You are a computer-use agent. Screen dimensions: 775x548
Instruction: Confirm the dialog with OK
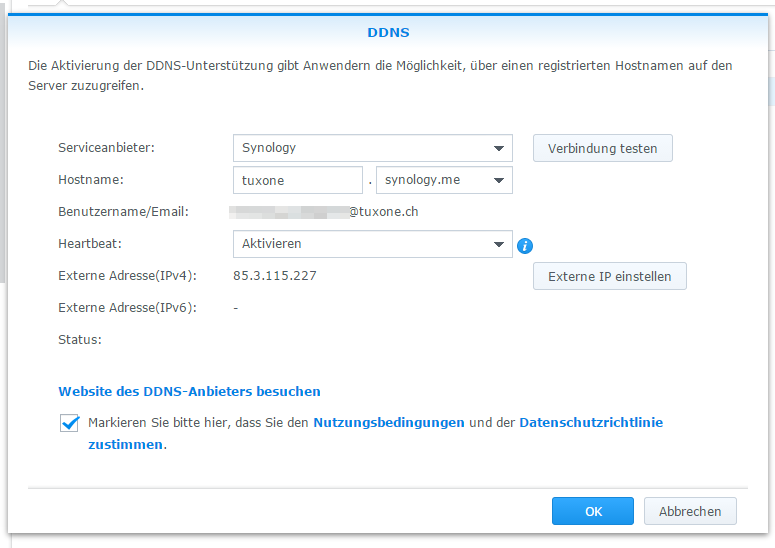(593, 511)
